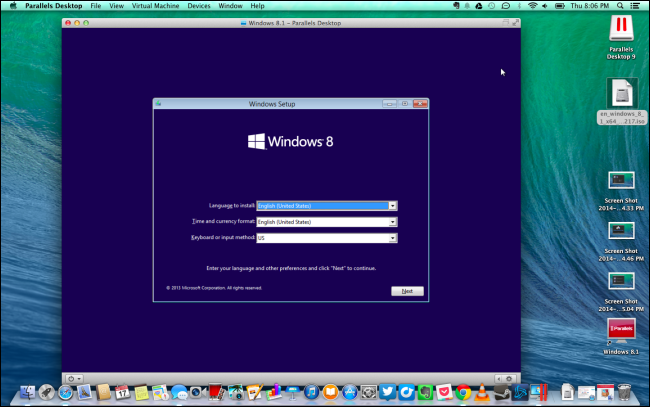Open the Parallels Desktop menu

pyautogui.click(x=53, y=6)
